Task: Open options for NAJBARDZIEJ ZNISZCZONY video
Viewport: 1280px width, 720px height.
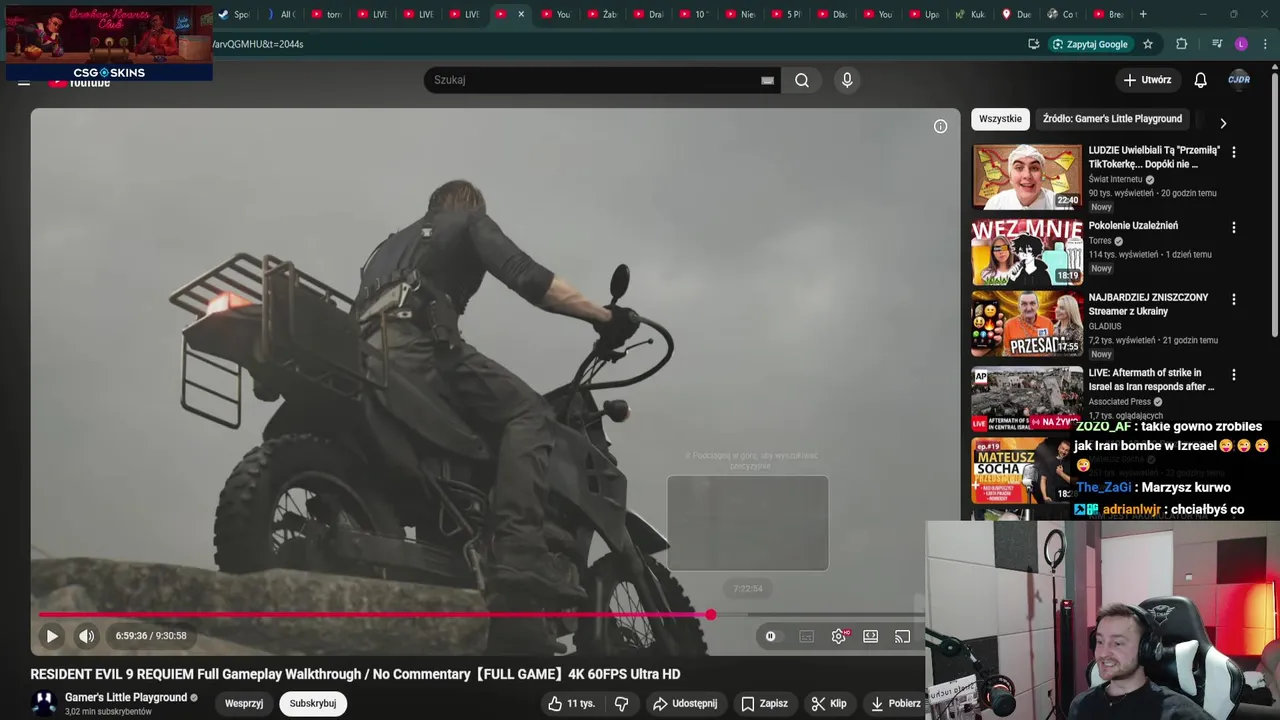Action: click(x=1233, y=299)
